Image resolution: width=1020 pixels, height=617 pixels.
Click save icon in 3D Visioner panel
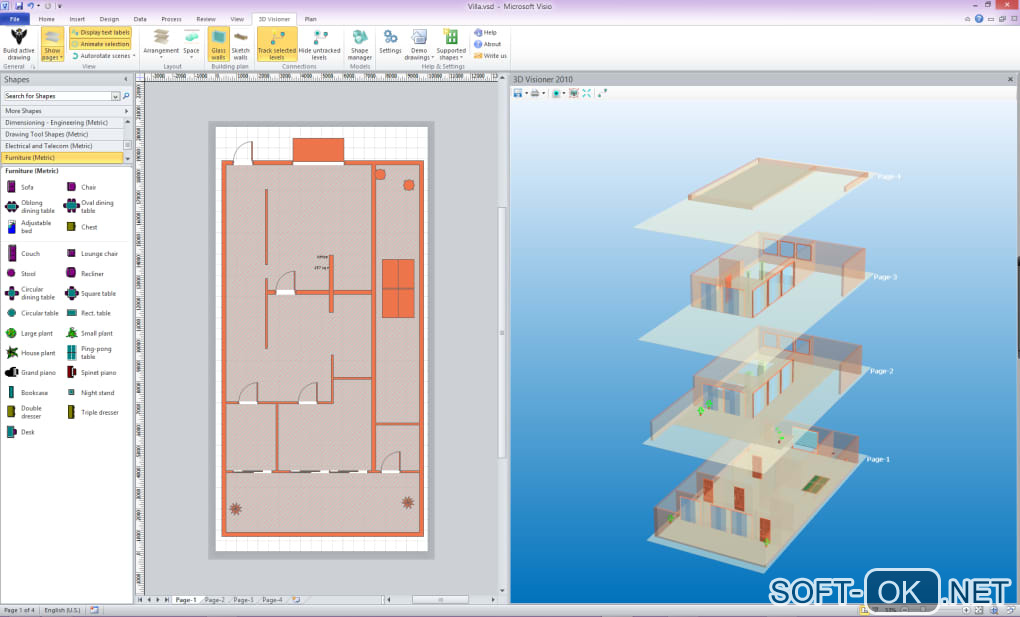[518, 93]
